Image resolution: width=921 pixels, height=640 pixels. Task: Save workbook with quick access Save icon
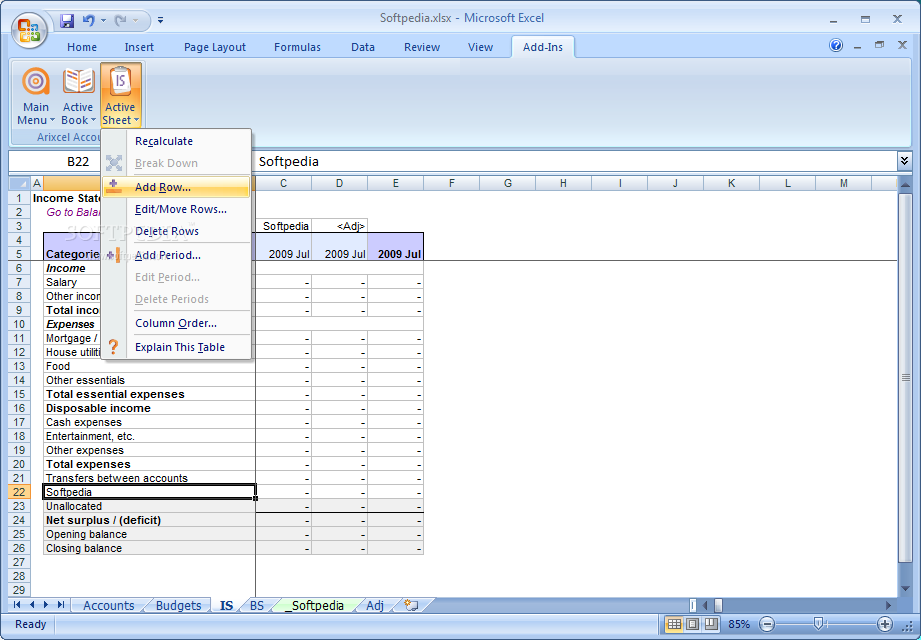[x=67, y=21]
